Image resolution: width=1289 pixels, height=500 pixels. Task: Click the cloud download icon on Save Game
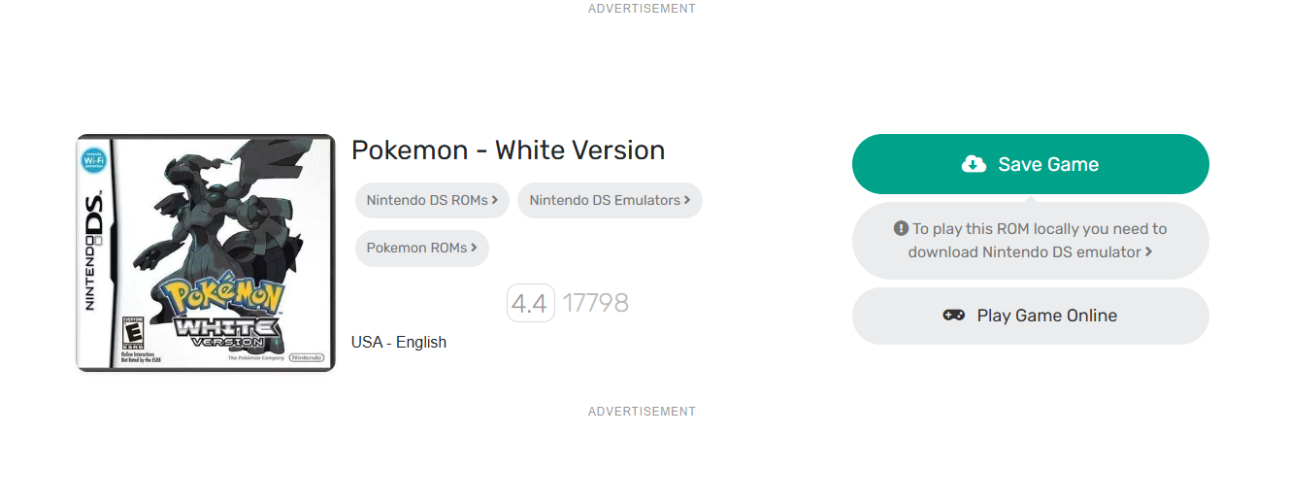[x=974, y=164]
